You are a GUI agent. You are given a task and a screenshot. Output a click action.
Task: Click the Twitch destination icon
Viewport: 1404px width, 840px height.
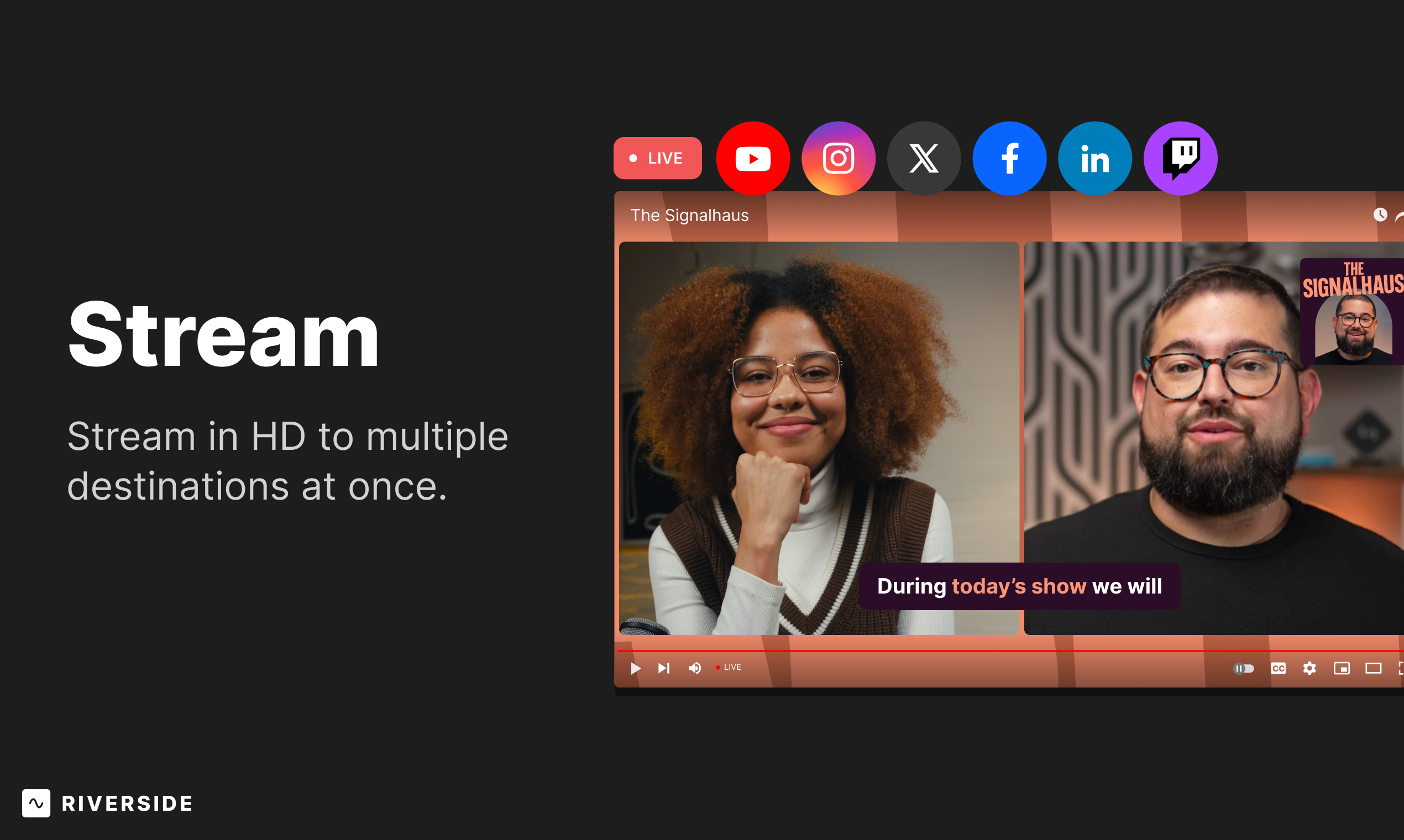tap(1180, 159)
